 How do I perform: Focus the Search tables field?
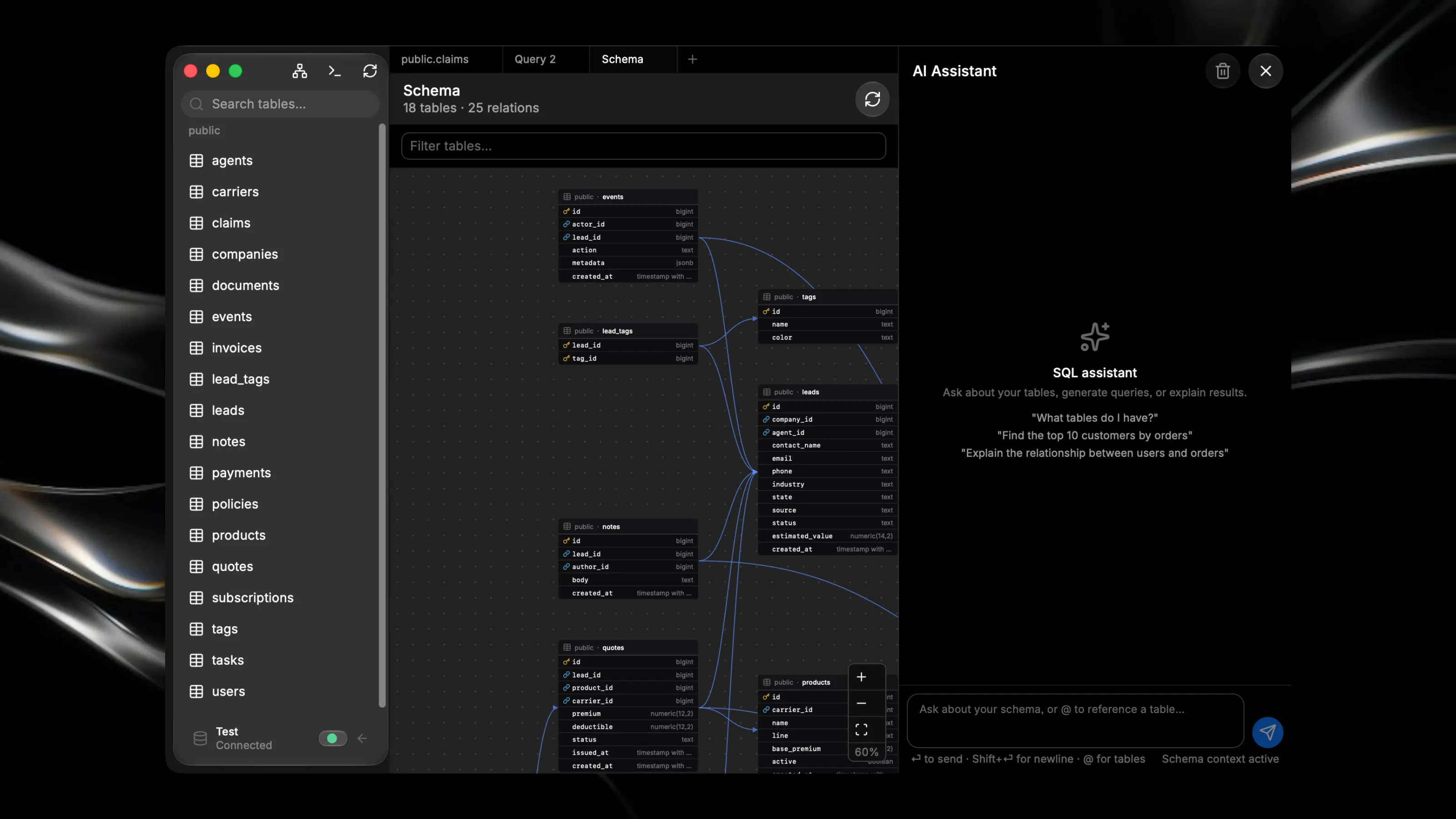[280, 104]
